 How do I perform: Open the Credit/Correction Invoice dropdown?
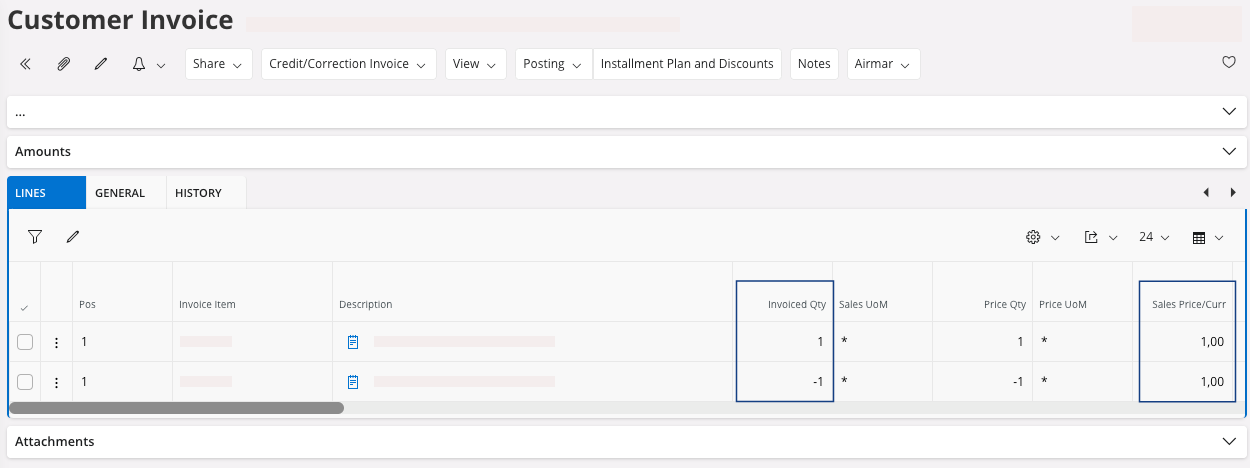[348, 64]
